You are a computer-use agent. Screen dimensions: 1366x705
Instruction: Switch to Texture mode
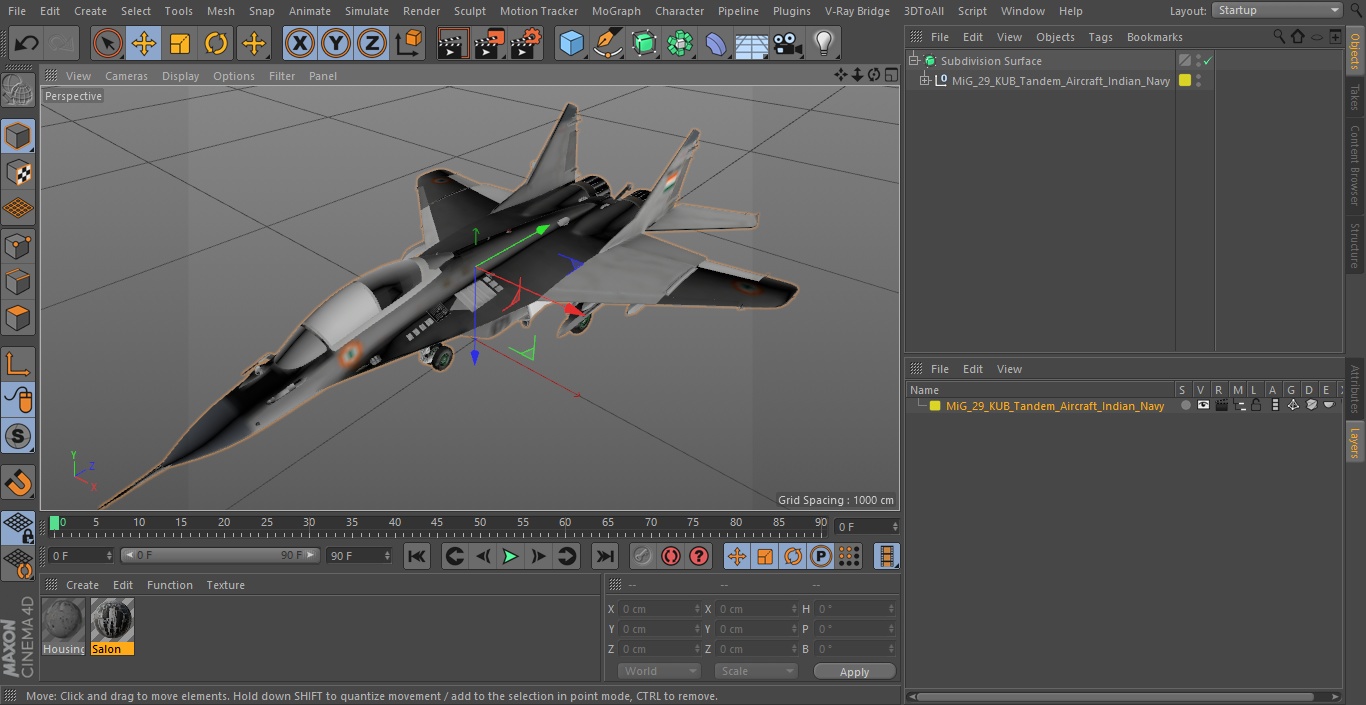tap(18, 172)
